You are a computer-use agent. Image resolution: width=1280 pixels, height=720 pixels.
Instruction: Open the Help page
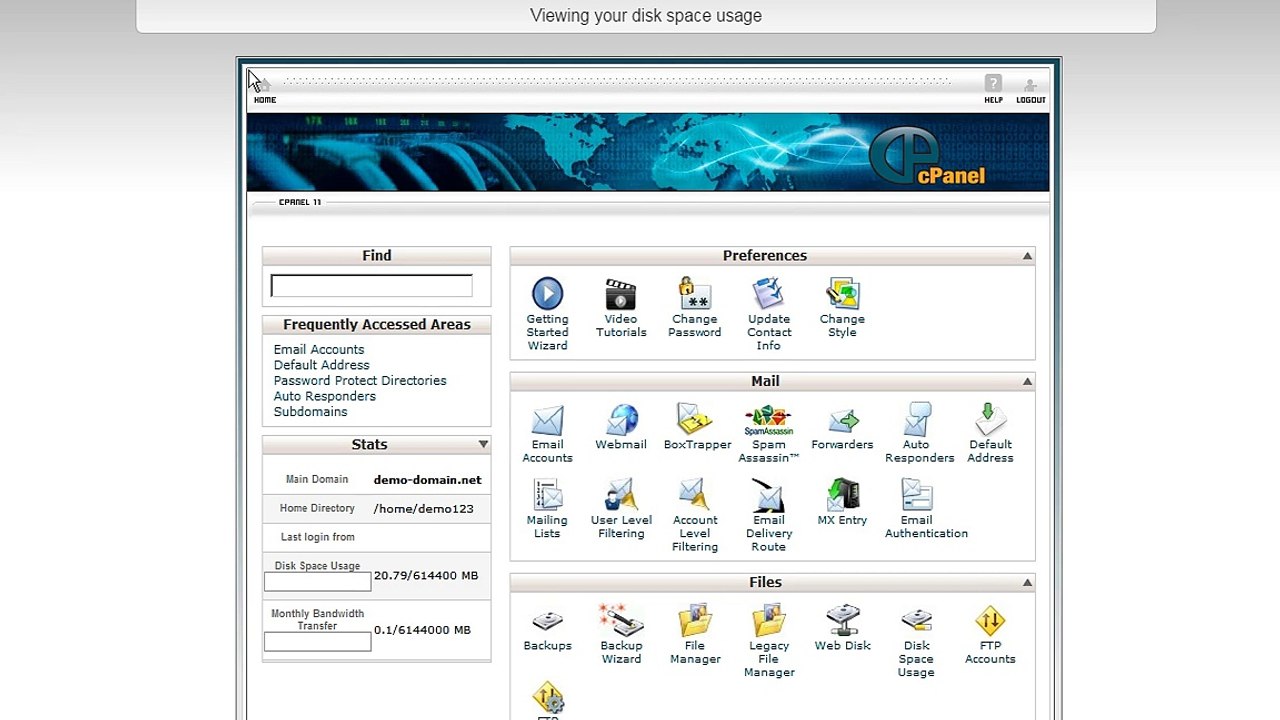(993, 89)
